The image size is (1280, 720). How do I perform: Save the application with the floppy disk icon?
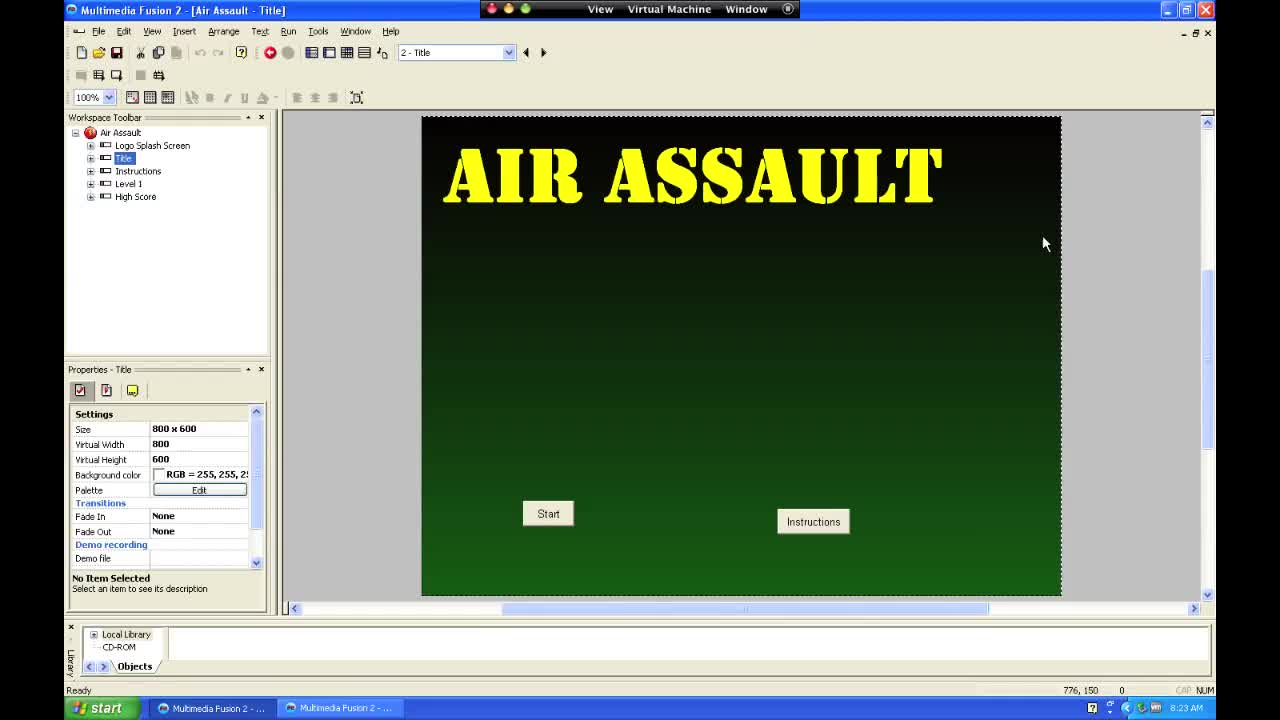[x=116, y=52]
